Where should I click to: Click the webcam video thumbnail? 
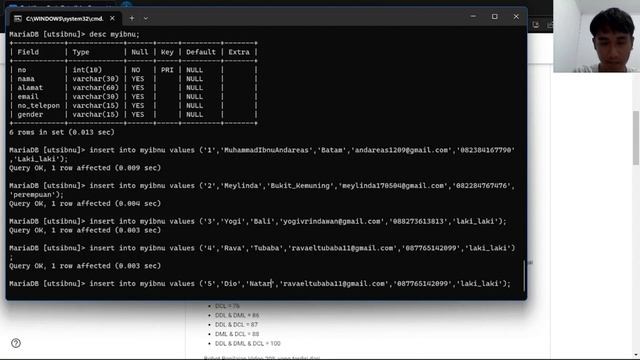[x=596, y=36]
